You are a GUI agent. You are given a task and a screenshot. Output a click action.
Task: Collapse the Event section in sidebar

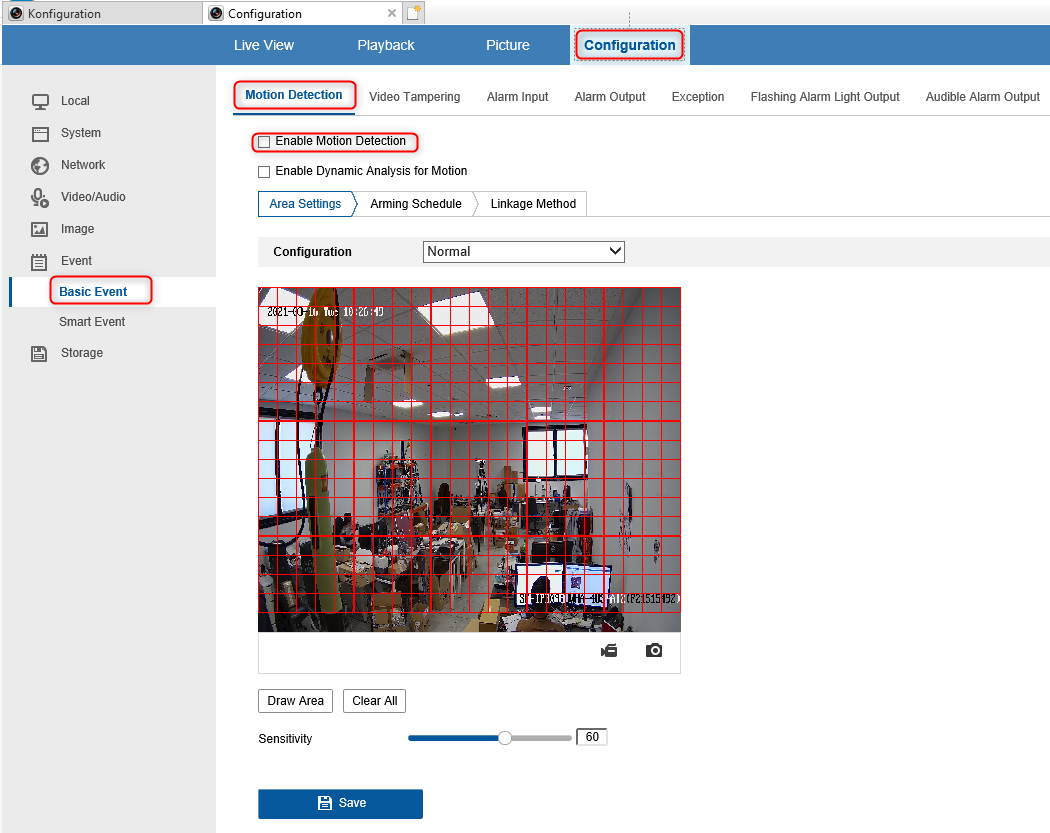[x=76, y=261]
